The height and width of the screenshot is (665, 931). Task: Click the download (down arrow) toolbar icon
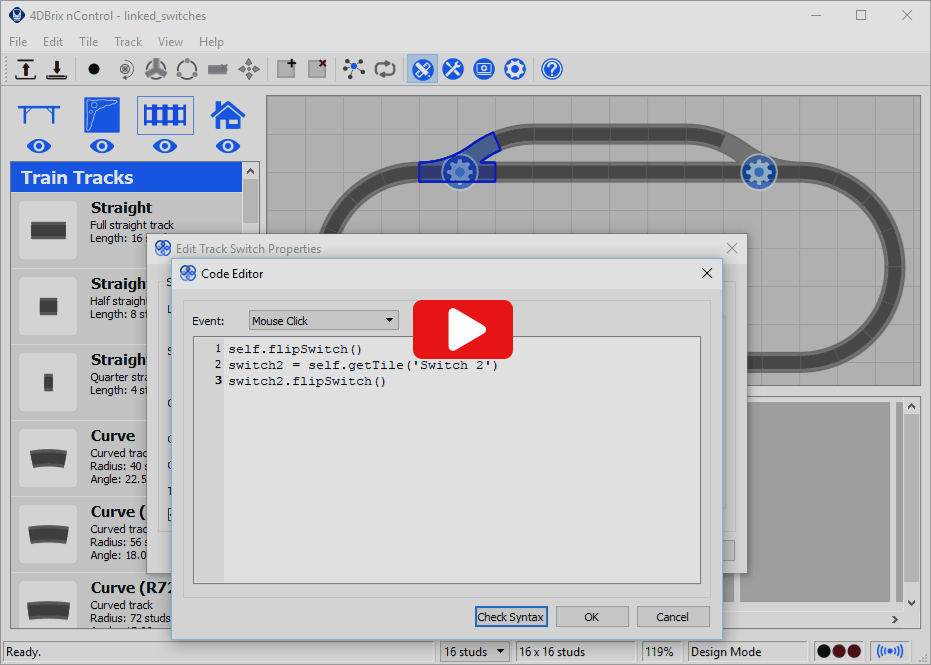pyautogui.click(x=57, y=69)
